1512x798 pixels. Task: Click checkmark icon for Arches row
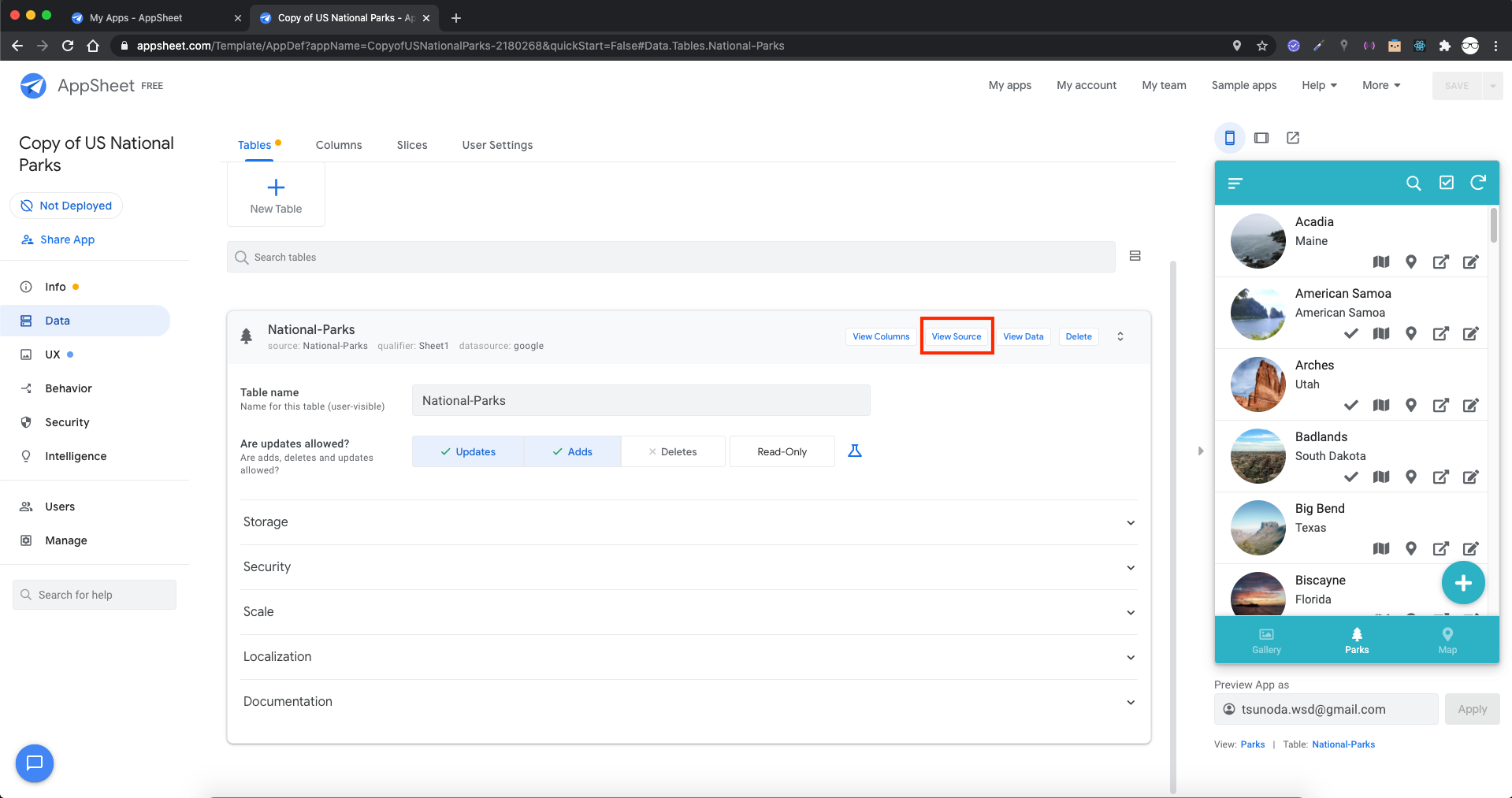pyautogui.click(x=1351, y=406)
